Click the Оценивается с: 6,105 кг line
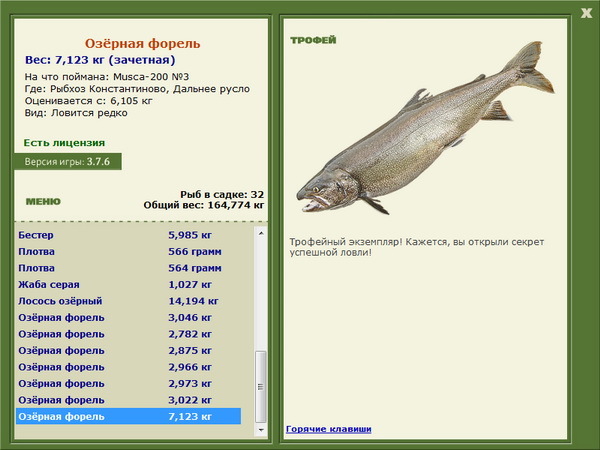Viewport: 600px width, 450px height. [x=88, y=101]
